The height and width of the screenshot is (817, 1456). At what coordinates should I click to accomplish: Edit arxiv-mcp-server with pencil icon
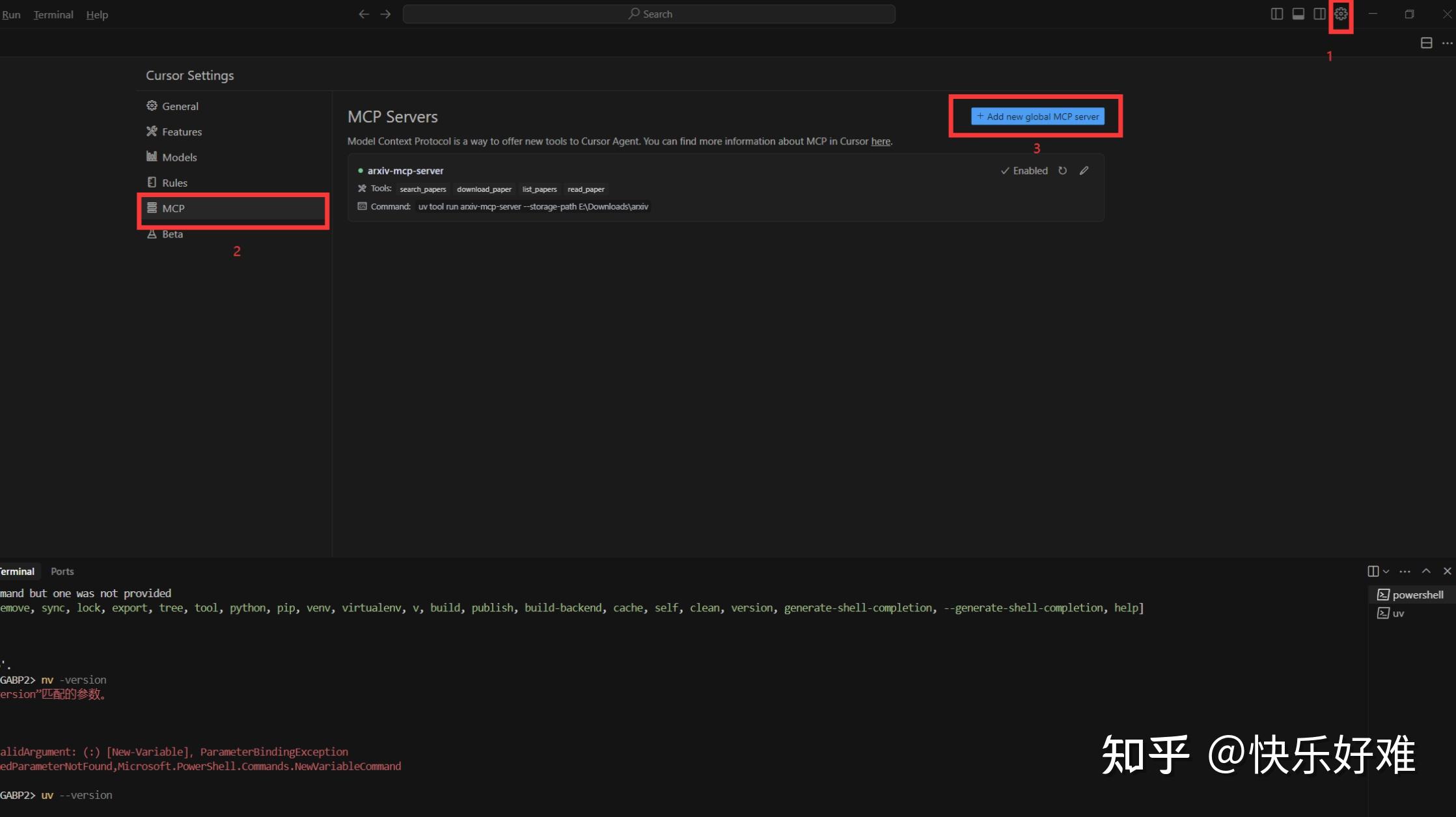[1084, 170]
